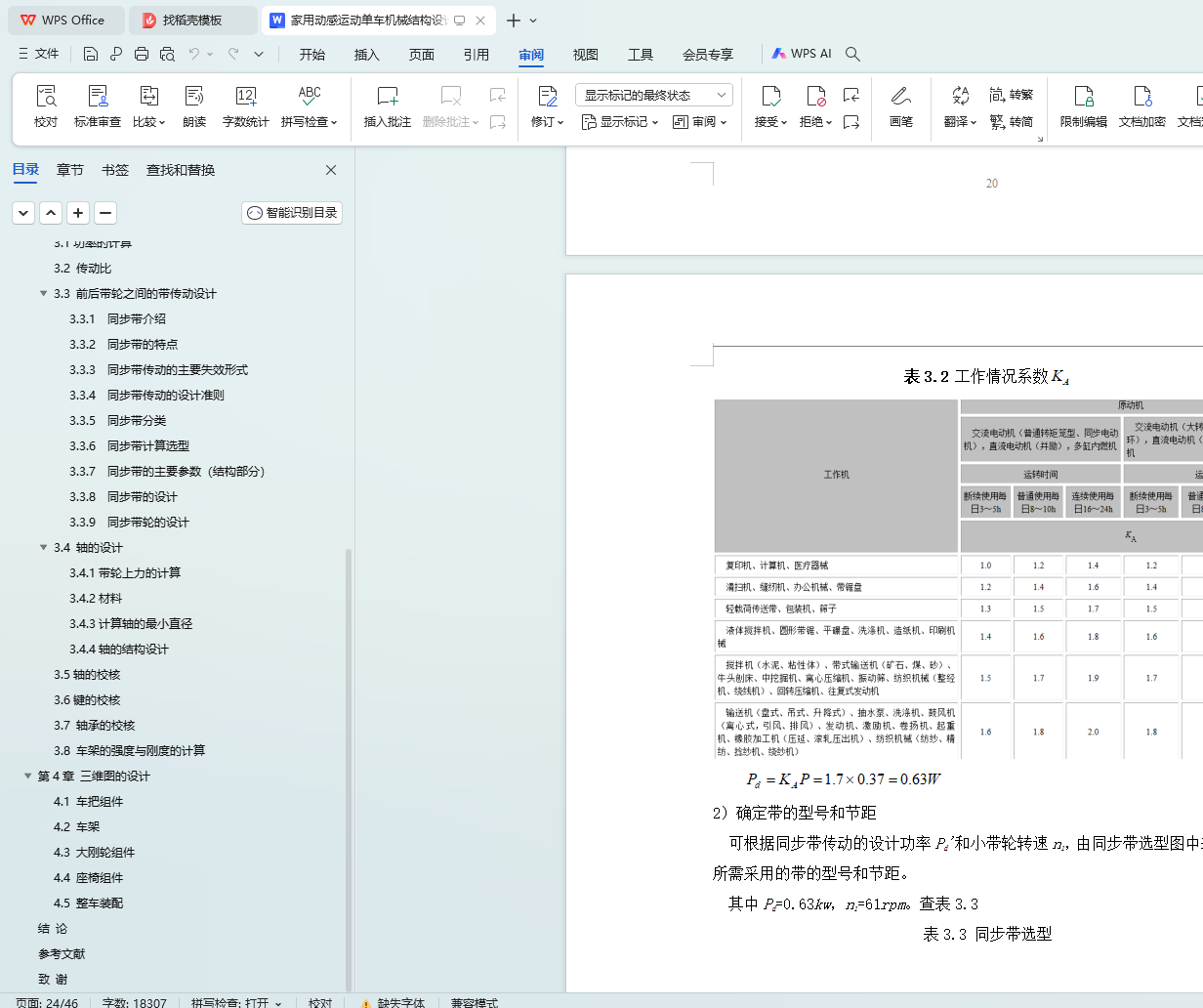Collapse outline levels chevron-up button

click(51, 212)
